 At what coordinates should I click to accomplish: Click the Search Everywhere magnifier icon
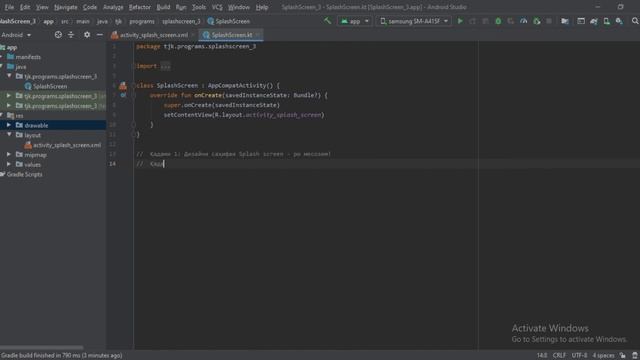tap(635, 21)
